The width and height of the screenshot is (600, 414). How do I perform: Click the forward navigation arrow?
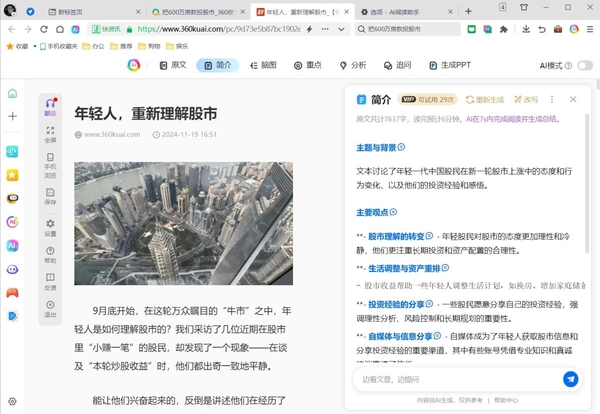[x=28, y=29]
